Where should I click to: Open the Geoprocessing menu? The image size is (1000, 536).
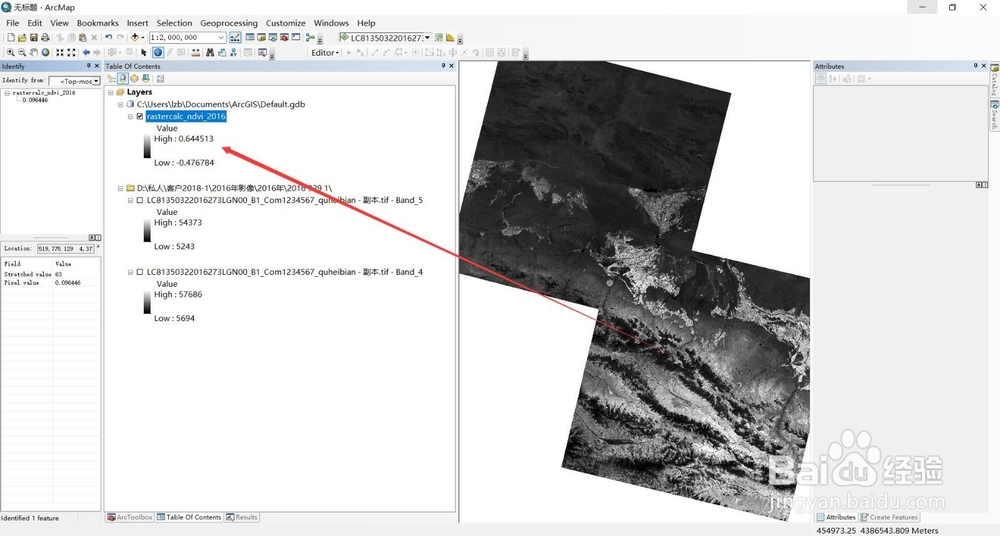coord(229,23)
